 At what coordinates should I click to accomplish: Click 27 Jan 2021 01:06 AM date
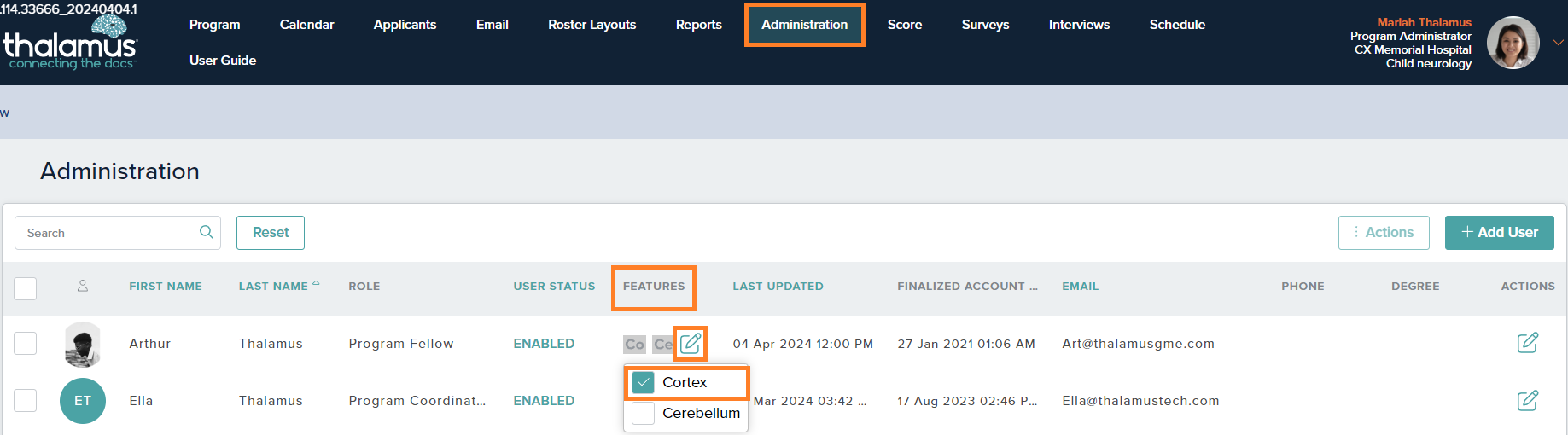966,344
